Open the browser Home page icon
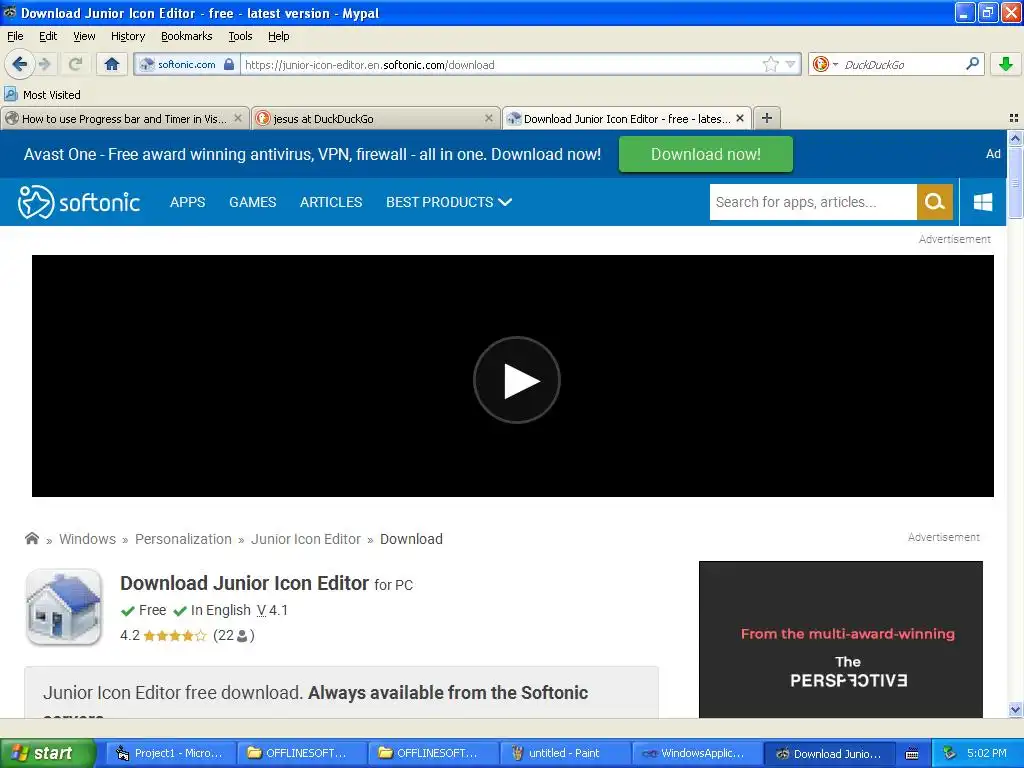The image size is (1024, 768). tap(112, 64)
